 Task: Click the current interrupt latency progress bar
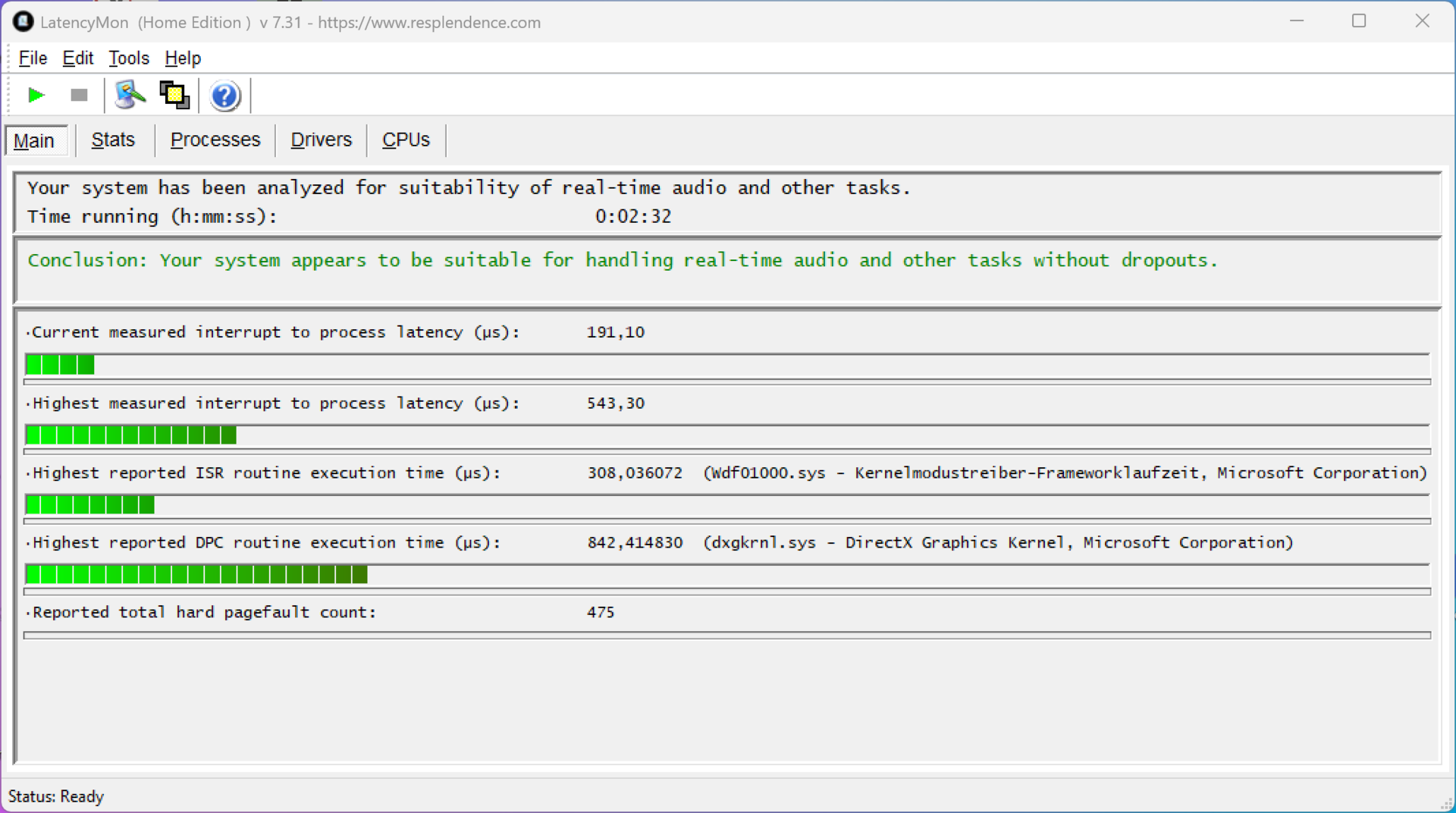tap(726, 366)
